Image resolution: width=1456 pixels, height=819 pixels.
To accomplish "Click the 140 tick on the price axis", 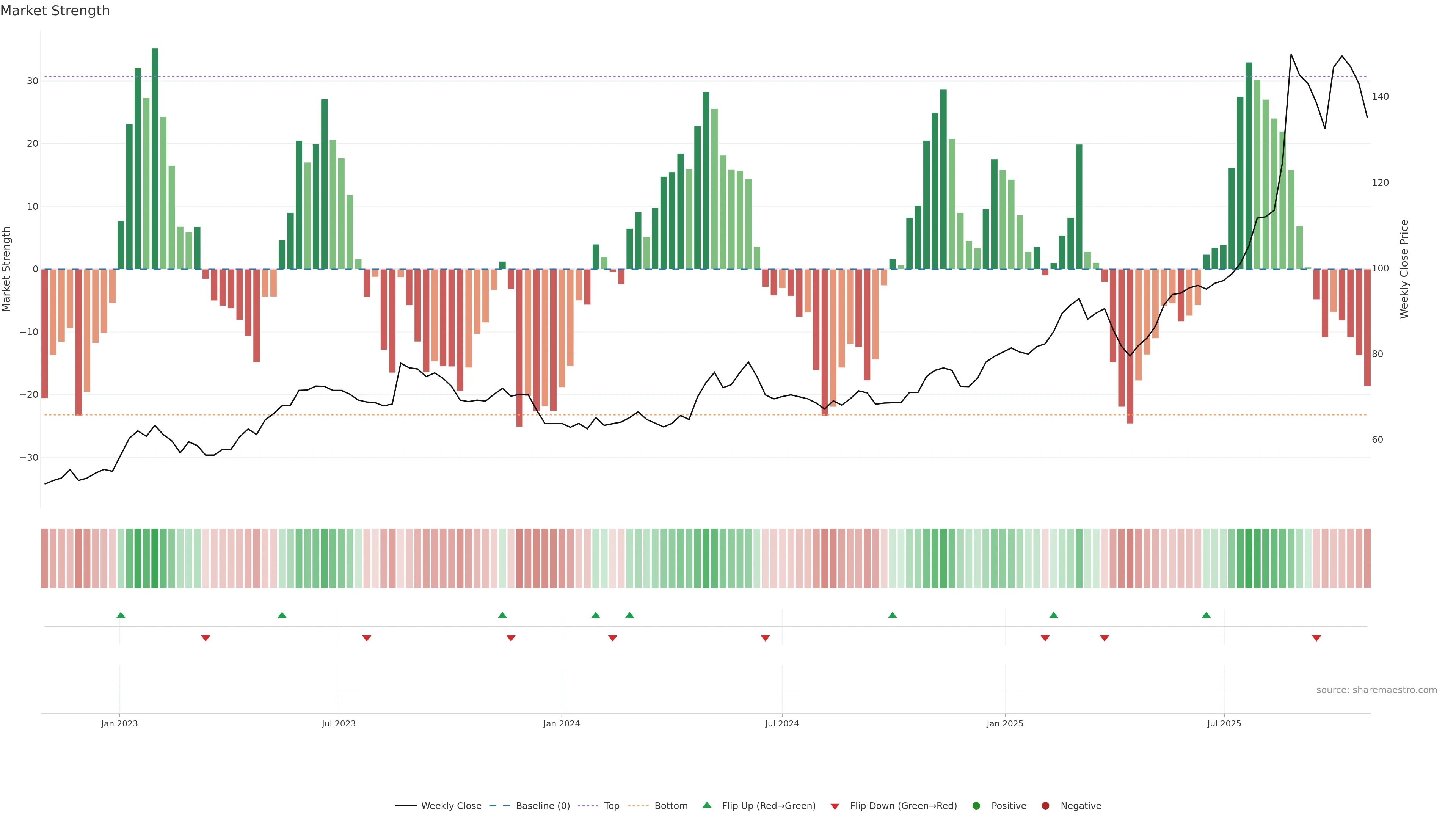I will point(1380,97).
